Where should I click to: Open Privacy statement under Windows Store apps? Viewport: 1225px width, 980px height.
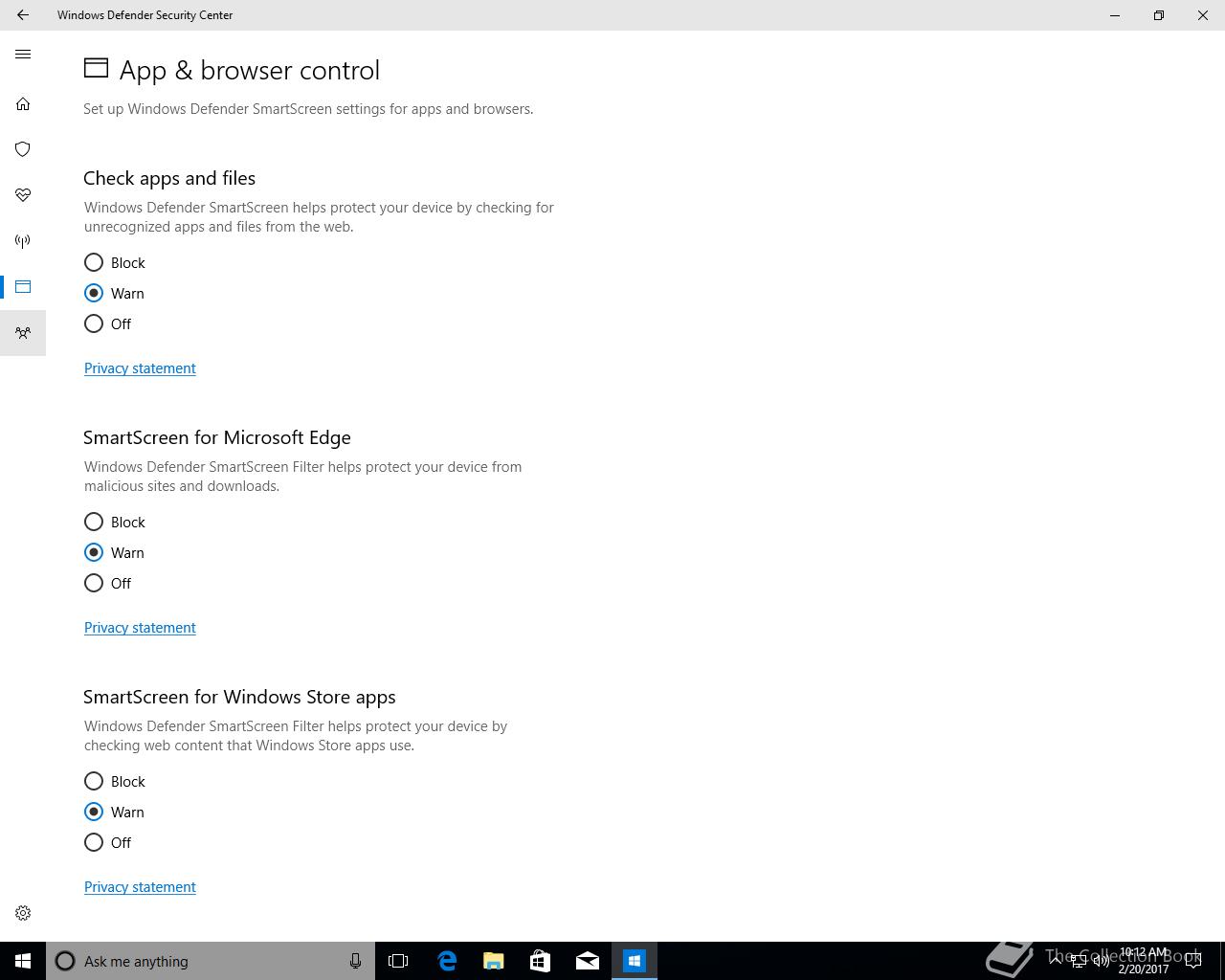coord(140,887)
